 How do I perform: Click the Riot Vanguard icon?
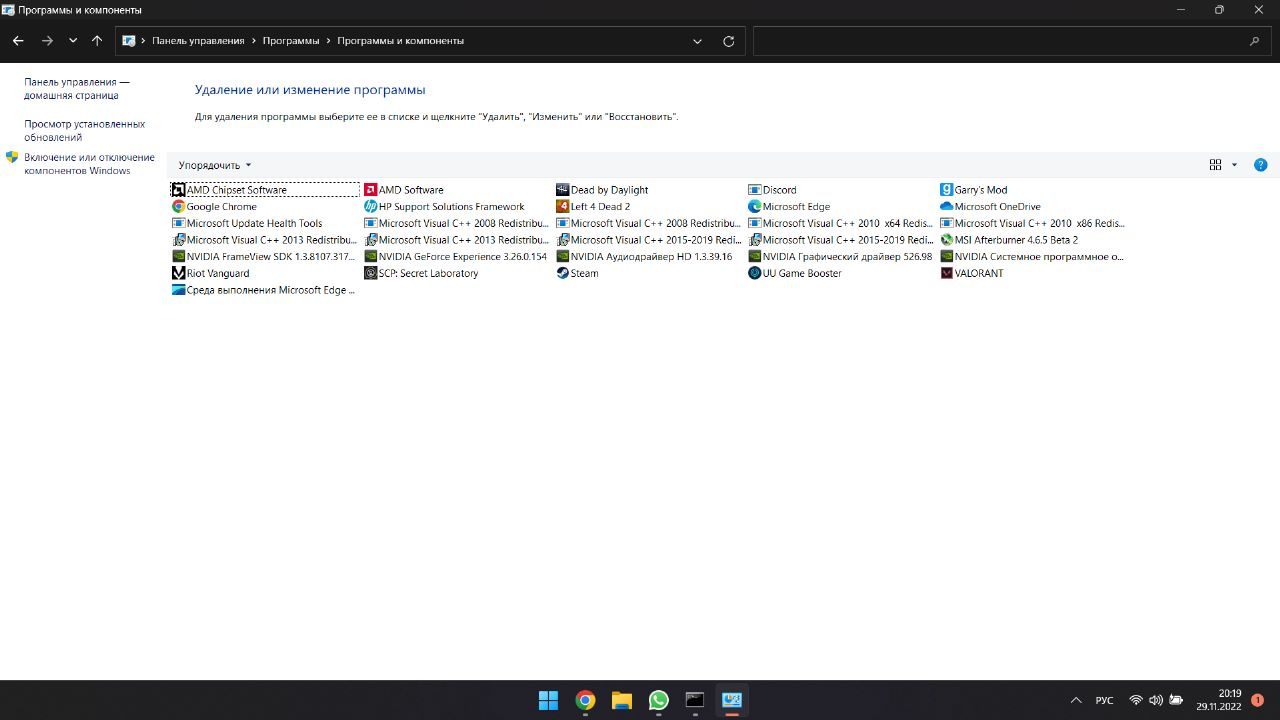coord(178,273)
